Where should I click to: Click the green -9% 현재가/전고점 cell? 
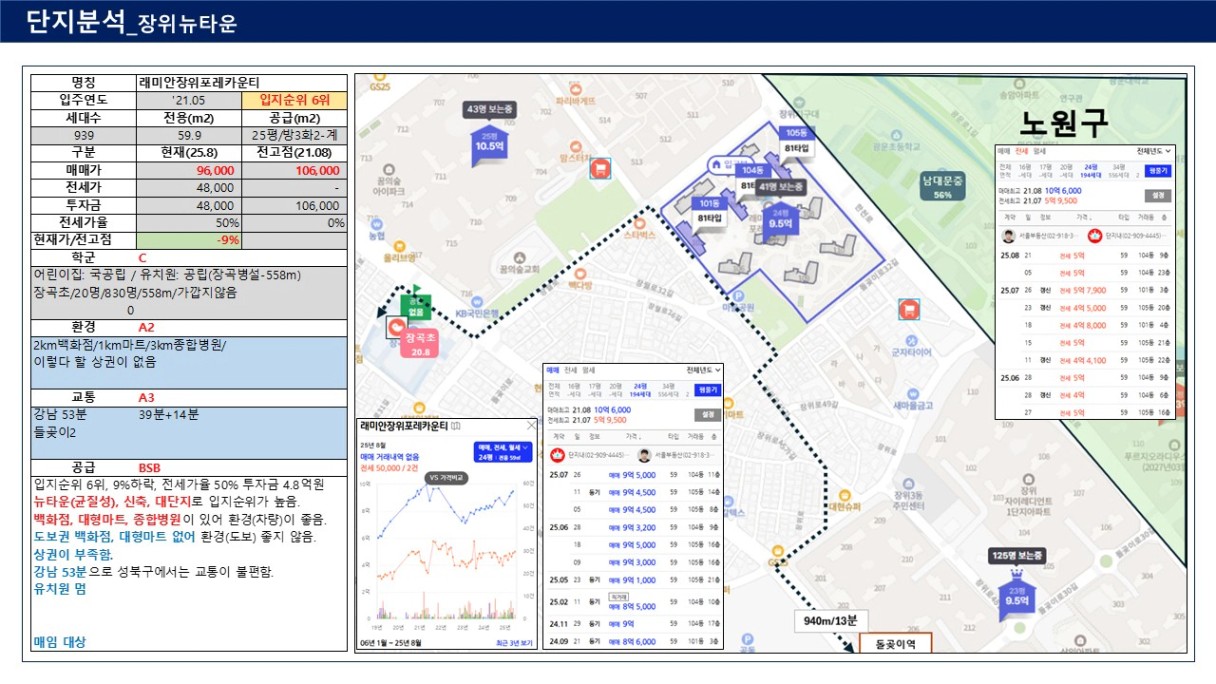pos(191,240)
